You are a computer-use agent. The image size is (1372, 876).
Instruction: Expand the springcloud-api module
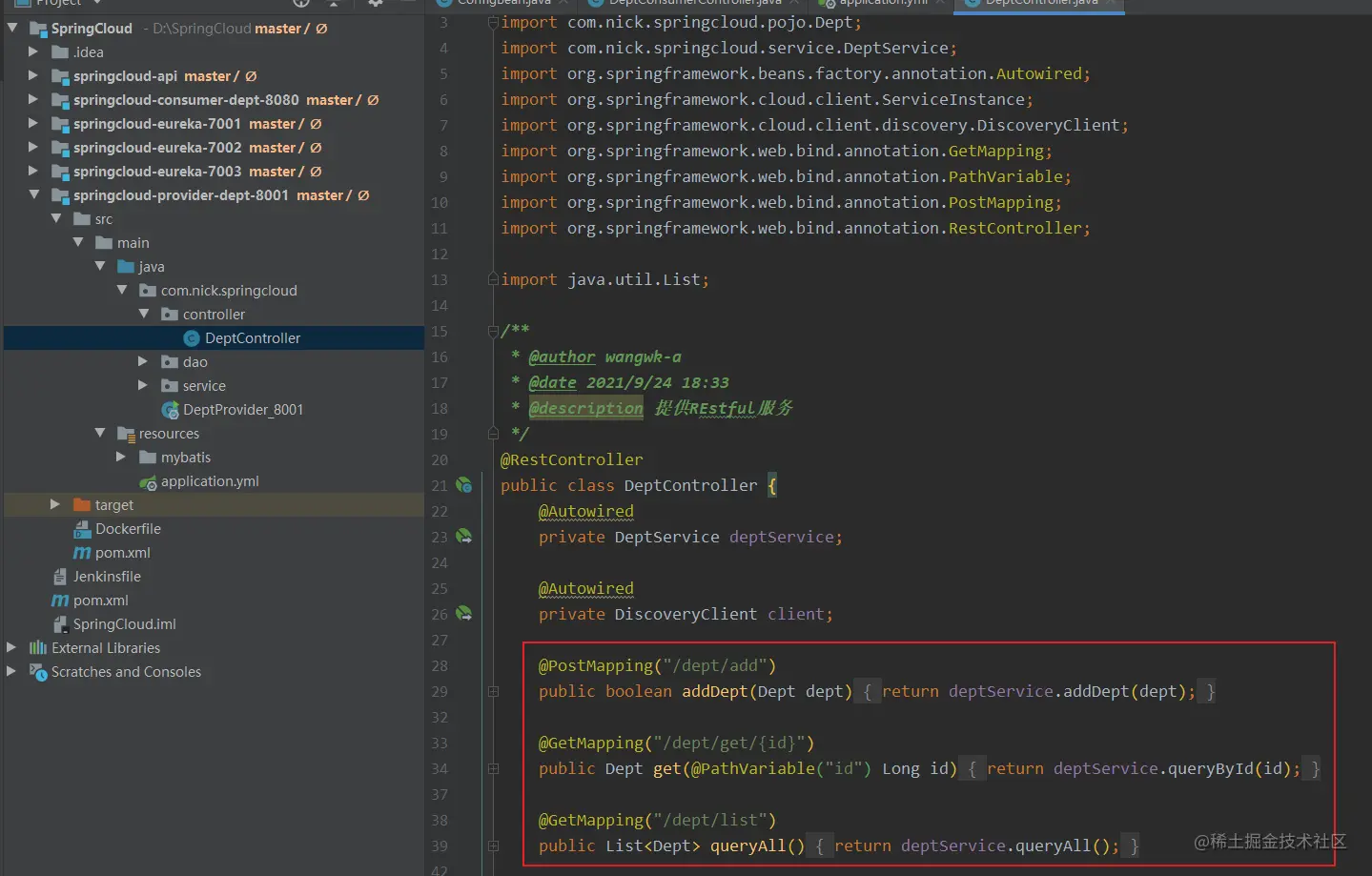33,75
